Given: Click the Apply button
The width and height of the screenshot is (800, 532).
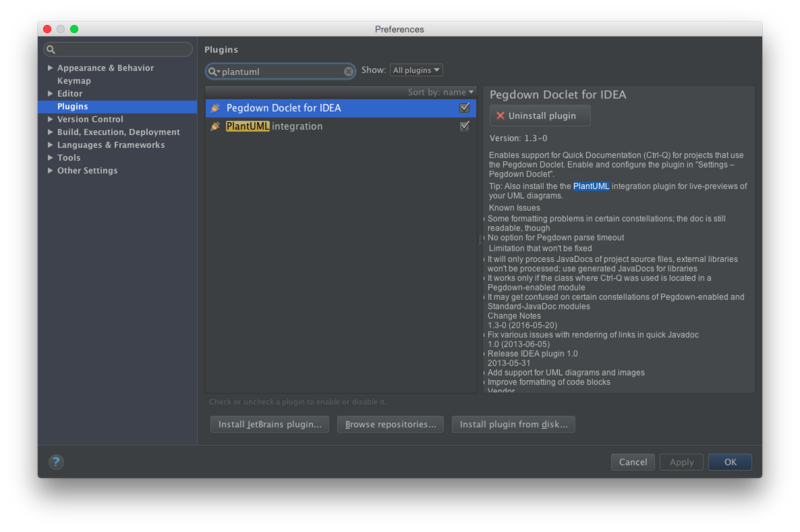Looking at the screenshot, I should click(681, 462).
